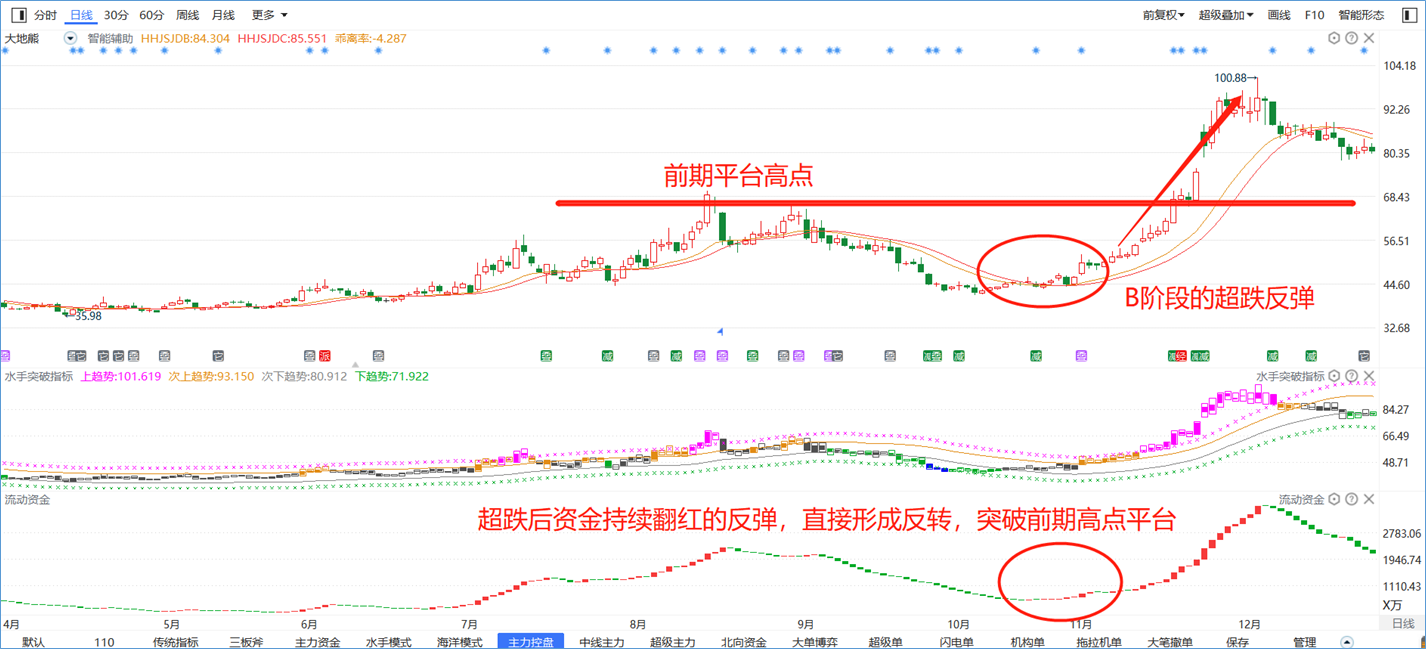Open help icon for 水手突破指标 panel
Viewport: 1426px width, 649px height.
click(1352, 376)
